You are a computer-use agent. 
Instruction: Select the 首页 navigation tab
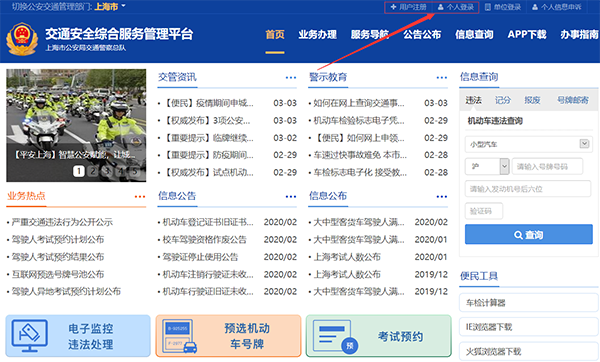tap(275, 34)
